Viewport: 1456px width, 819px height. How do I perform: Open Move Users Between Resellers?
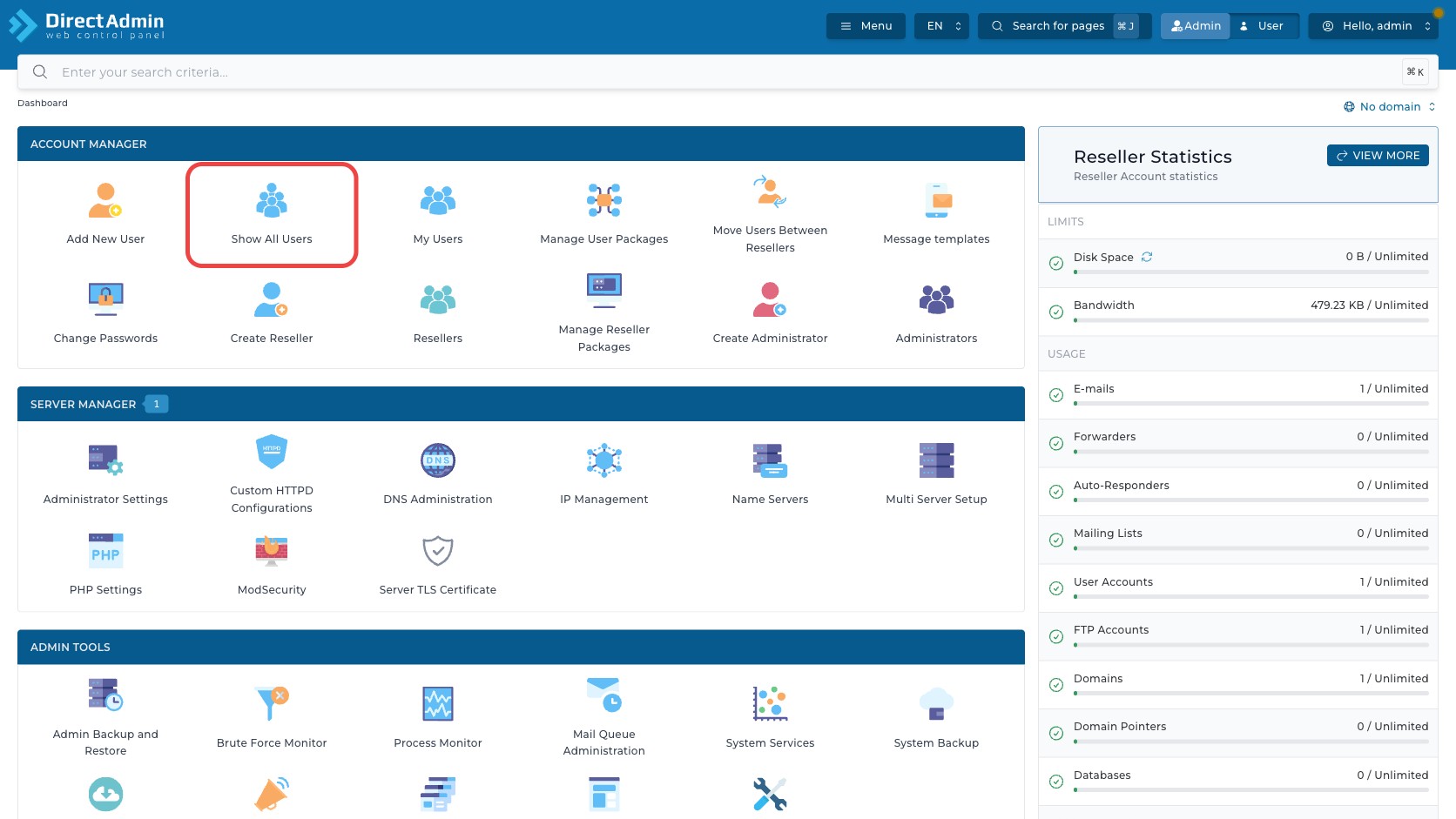[771, 213]
